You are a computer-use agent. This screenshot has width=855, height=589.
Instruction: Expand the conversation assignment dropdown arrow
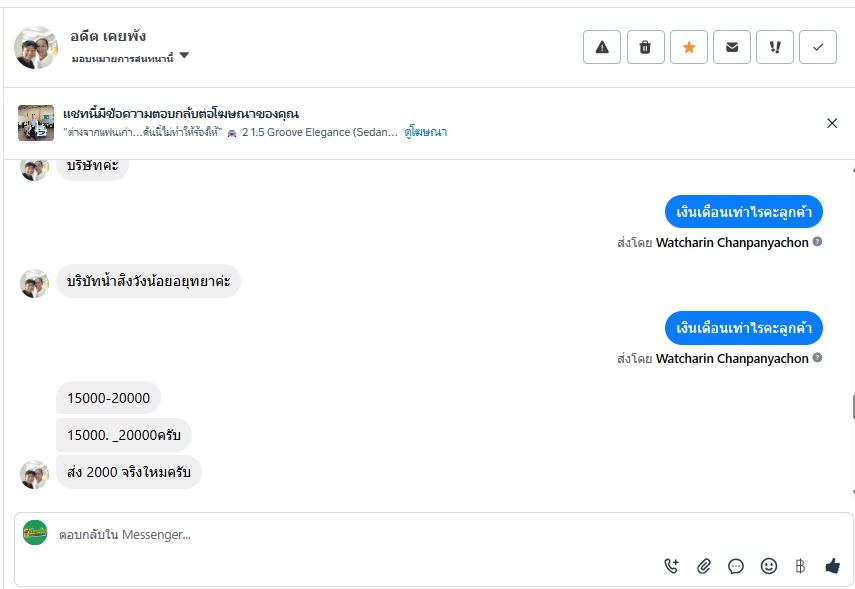point(184,57)
